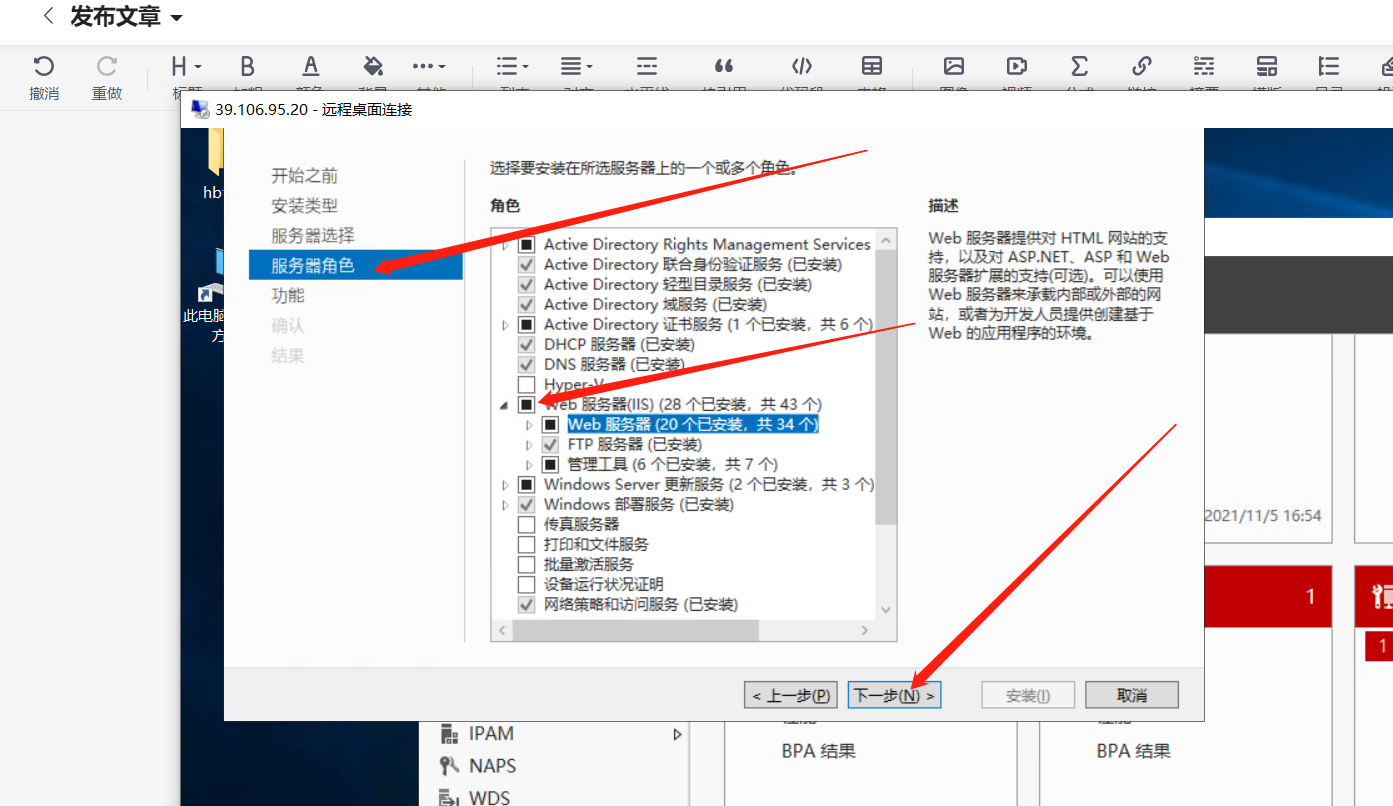The height and width of the screenshot is (806, 1393).
Task: Click the red tile tool icon in Server Manager
Action: [x=1381, y=597]
